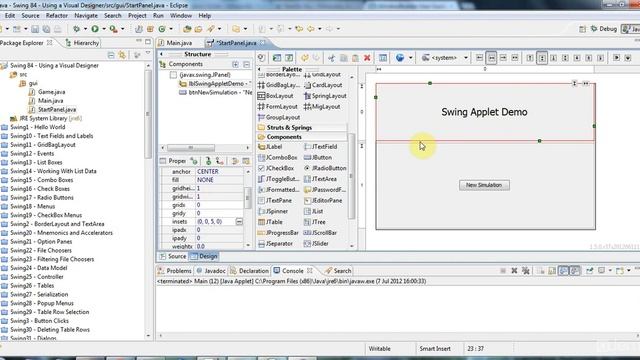Select JCheckBox in the palette

[x=276, y=168]
